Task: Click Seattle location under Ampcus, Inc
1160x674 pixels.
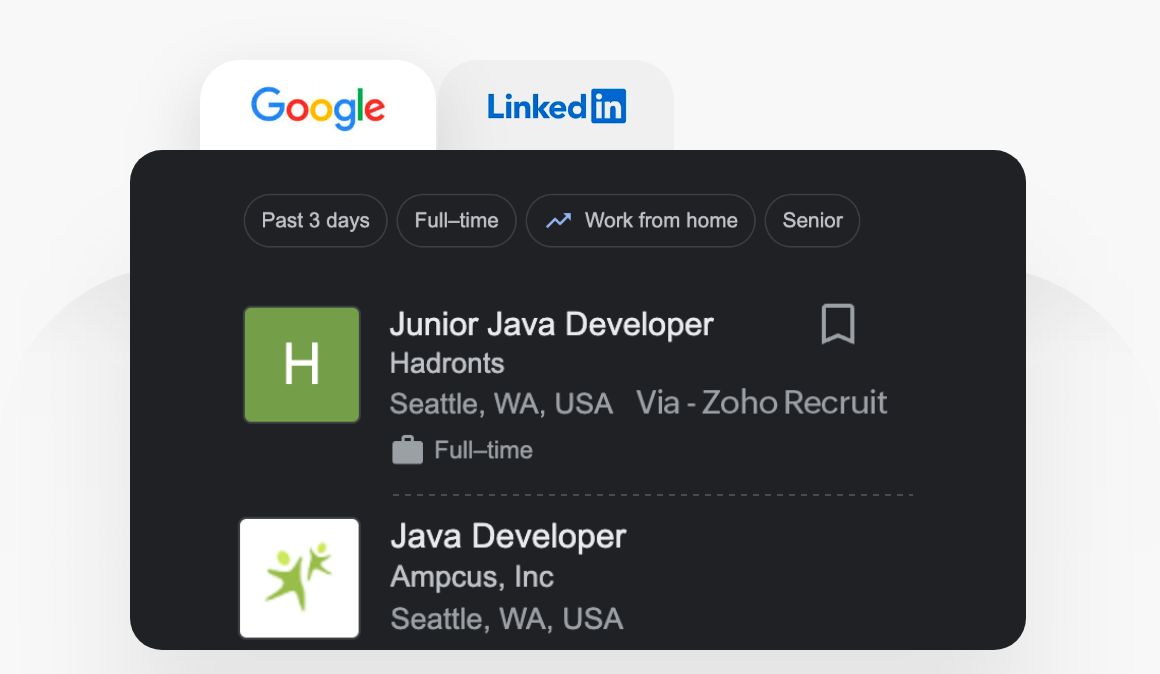Action: tap(506, 618)
